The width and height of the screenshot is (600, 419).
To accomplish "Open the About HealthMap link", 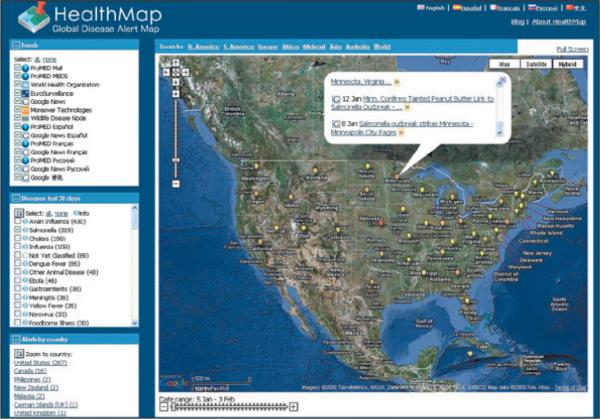I will point(559,22).
